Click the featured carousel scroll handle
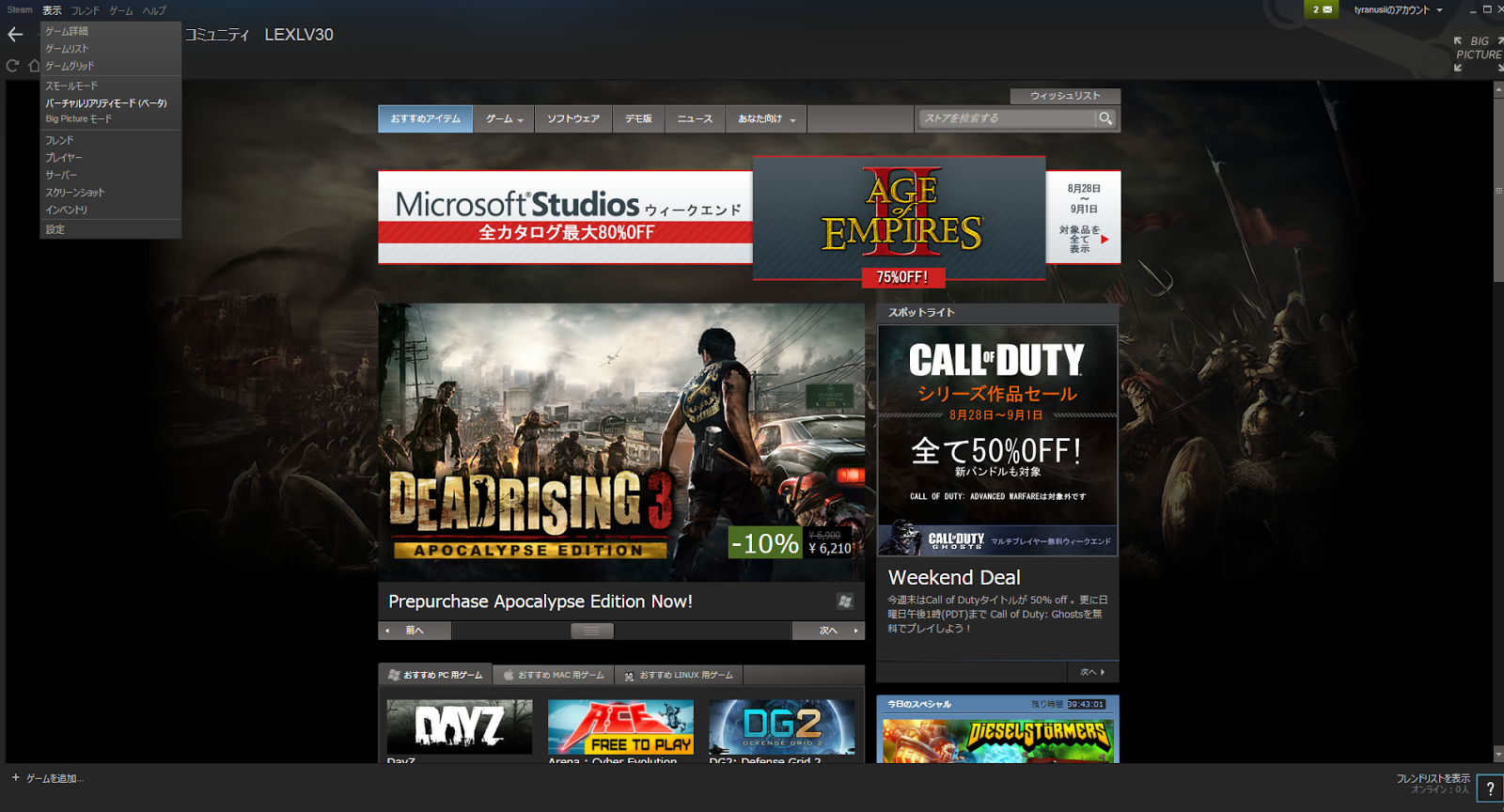 [592, 631]
